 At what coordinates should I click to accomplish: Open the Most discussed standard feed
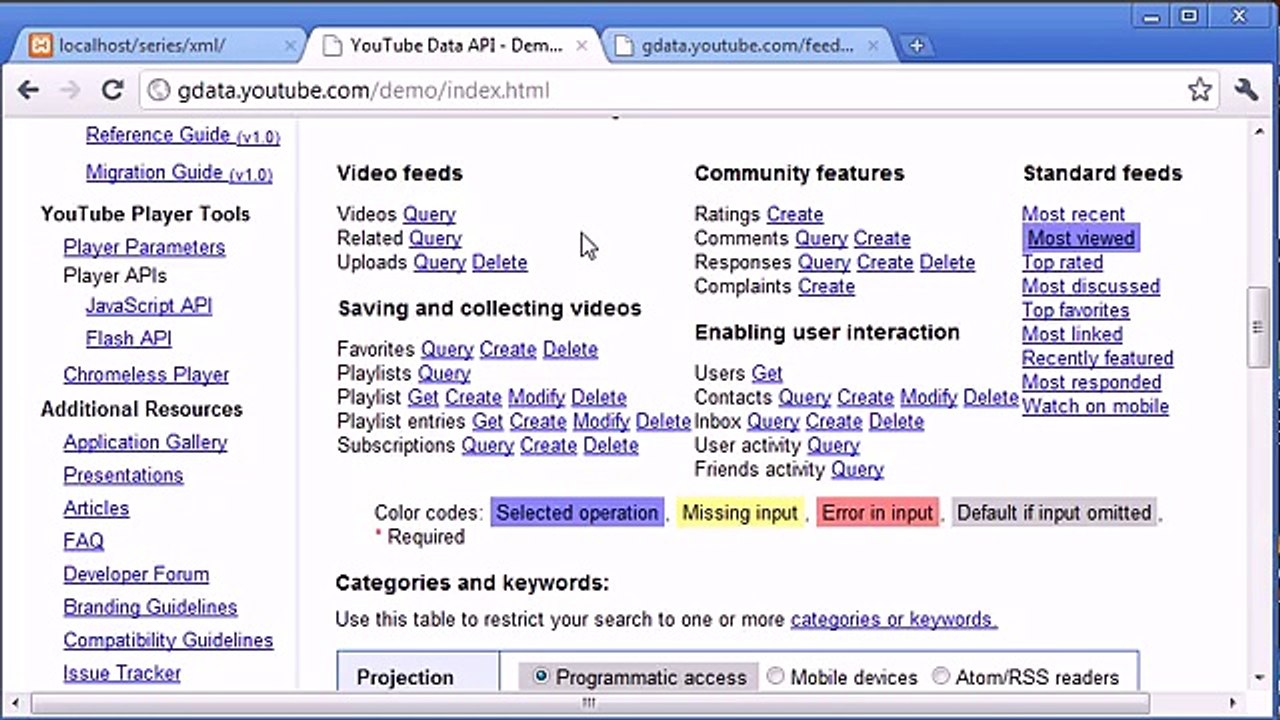pos(1091,286)
